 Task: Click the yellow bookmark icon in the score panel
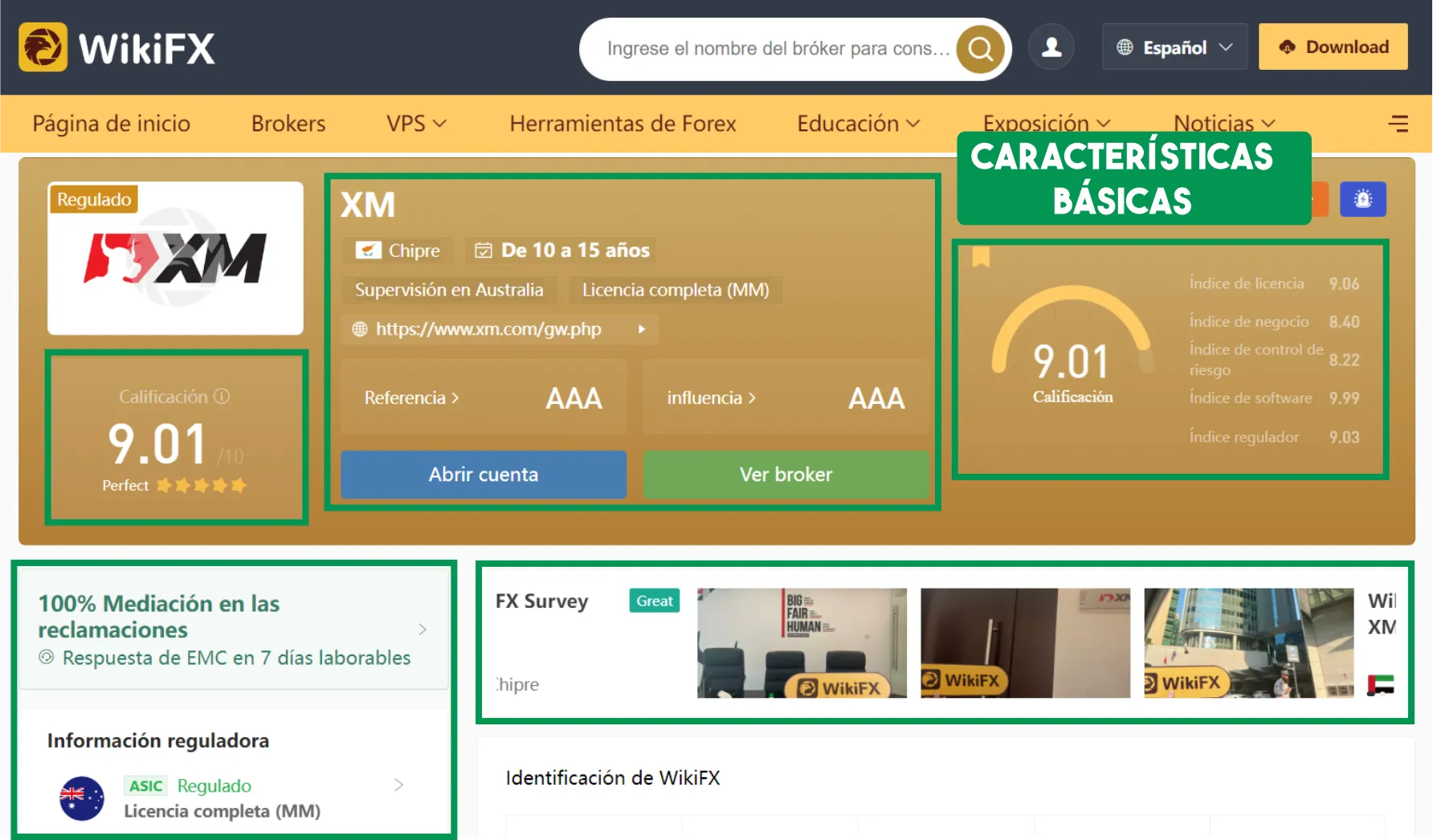tap(981, 256)
